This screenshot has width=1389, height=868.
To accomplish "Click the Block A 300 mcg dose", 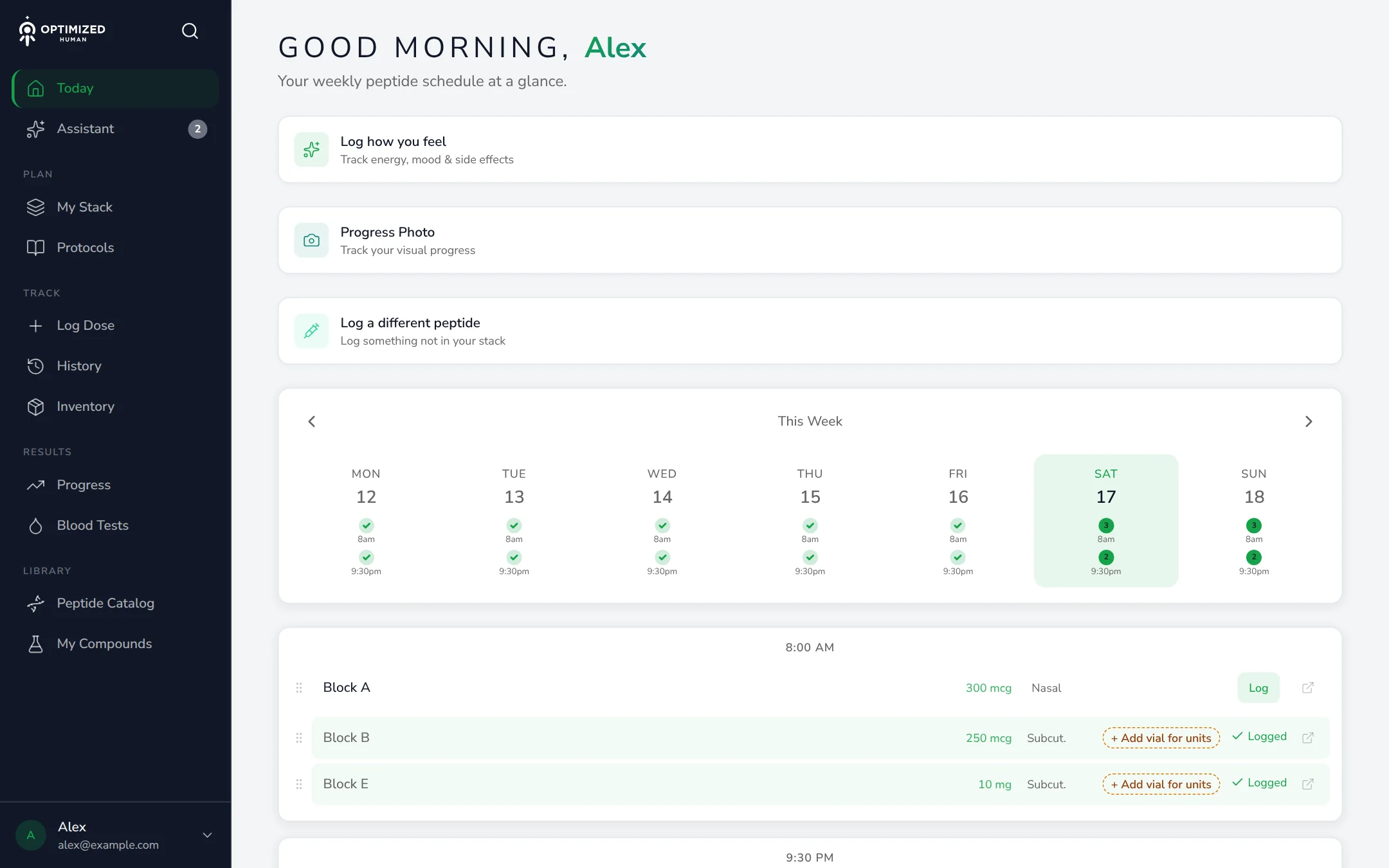I will coord(988,688).
